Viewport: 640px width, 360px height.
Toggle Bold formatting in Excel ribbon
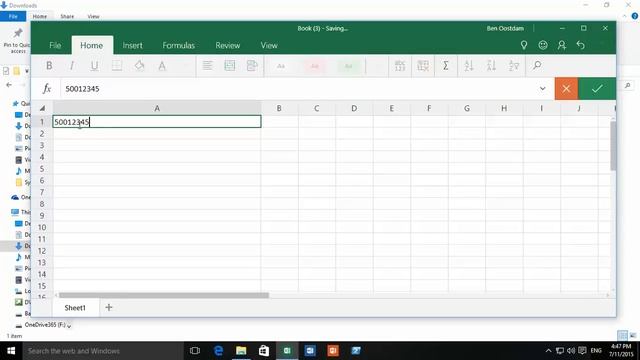tap(49, 66)
